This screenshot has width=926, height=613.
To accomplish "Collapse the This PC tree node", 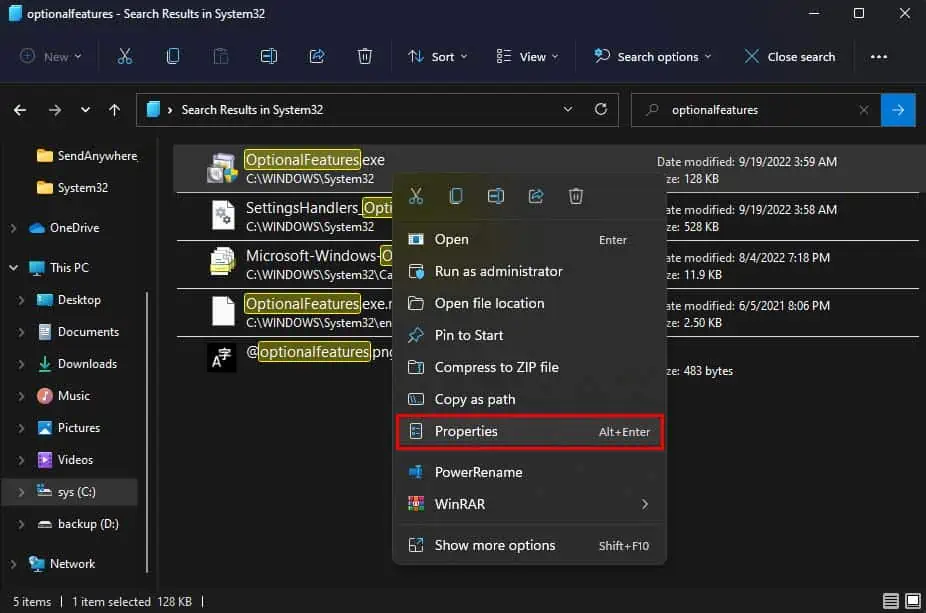I will (13, 268).
